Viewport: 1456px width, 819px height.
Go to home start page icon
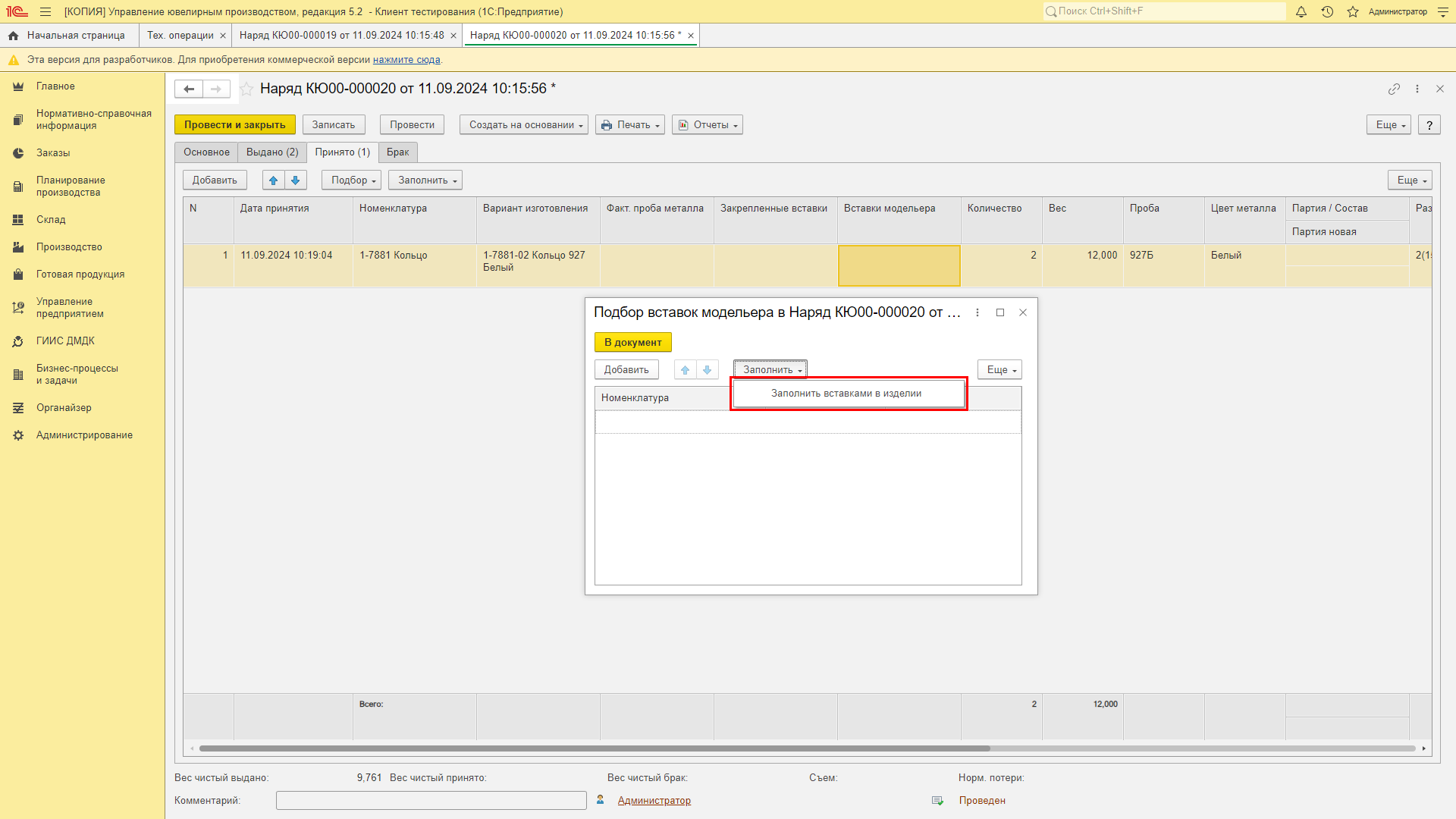tap(13, 36)
